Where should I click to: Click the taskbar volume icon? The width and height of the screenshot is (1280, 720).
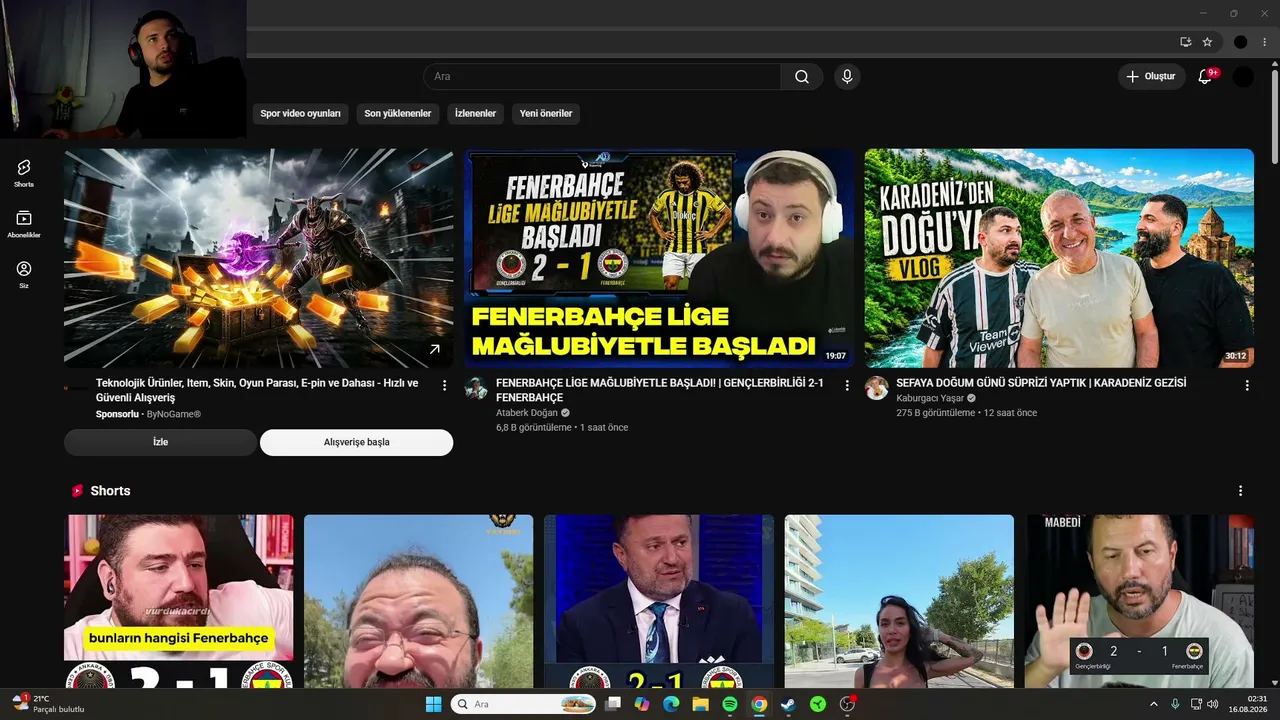tap(1213, 704)
